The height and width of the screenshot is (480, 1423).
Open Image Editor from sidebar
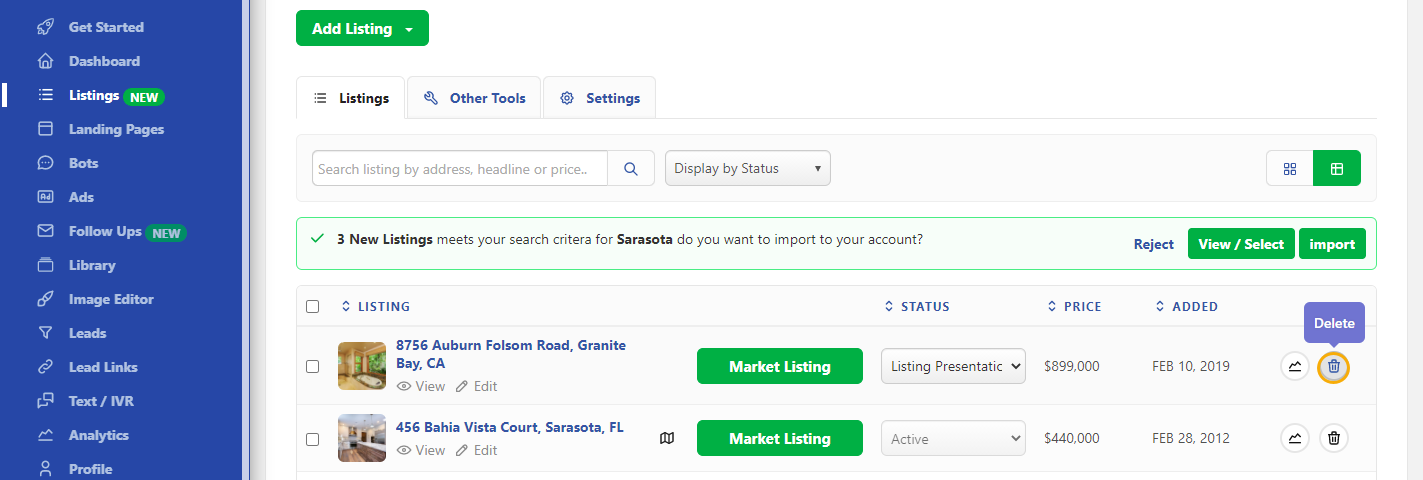click(x=111, y=299)
